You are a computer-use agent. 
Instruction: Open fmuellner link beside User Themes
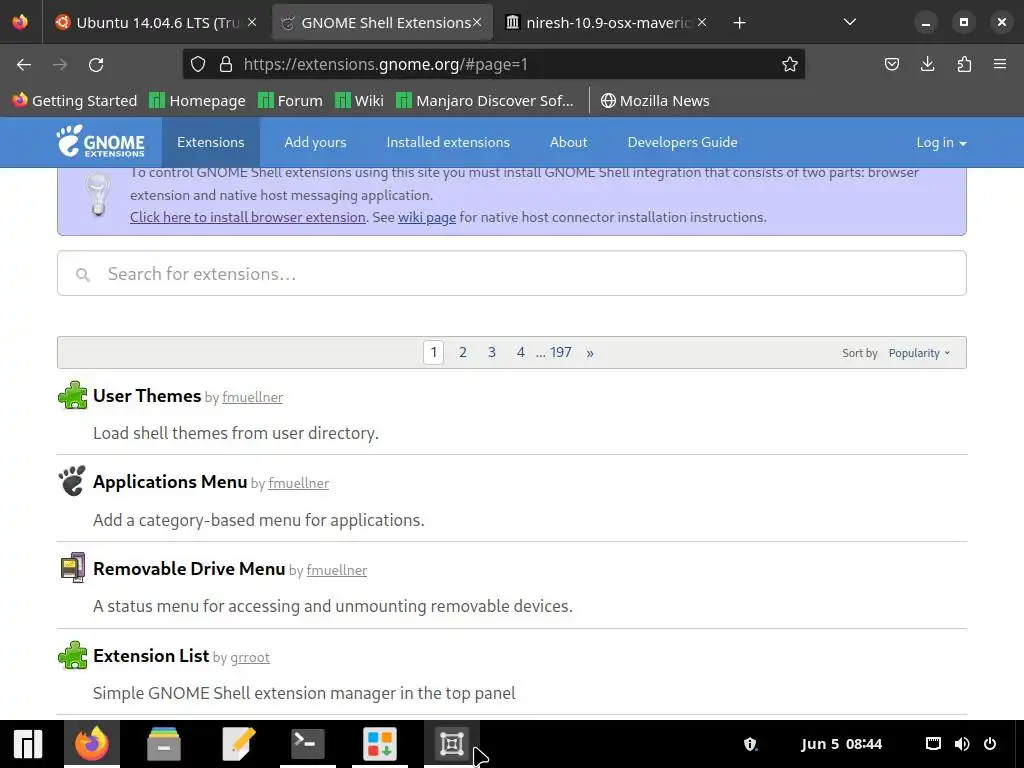[x=252, y=397]
